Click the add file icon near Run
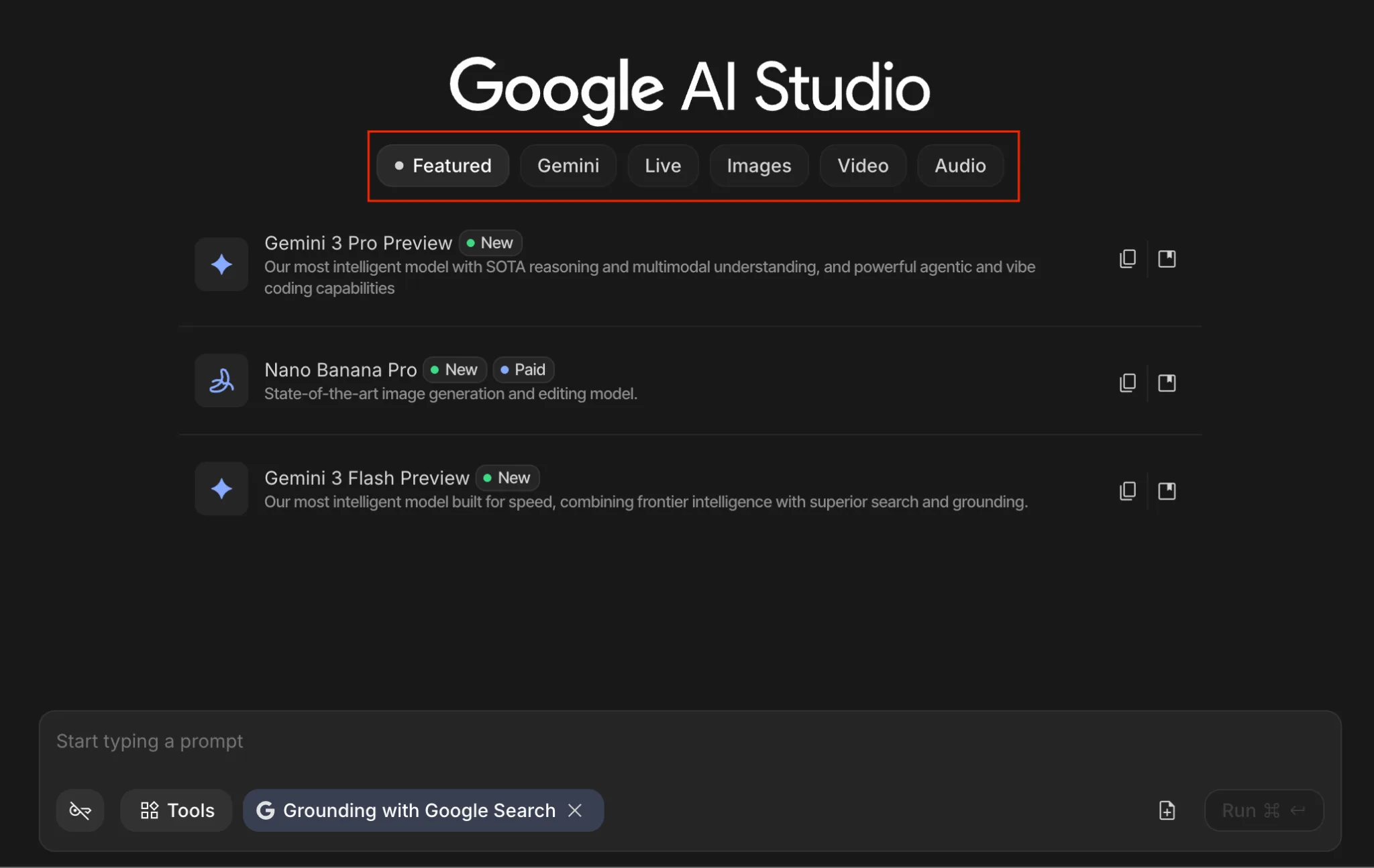The width and height of the screenshot is (1374, 868). [1167, 810]
